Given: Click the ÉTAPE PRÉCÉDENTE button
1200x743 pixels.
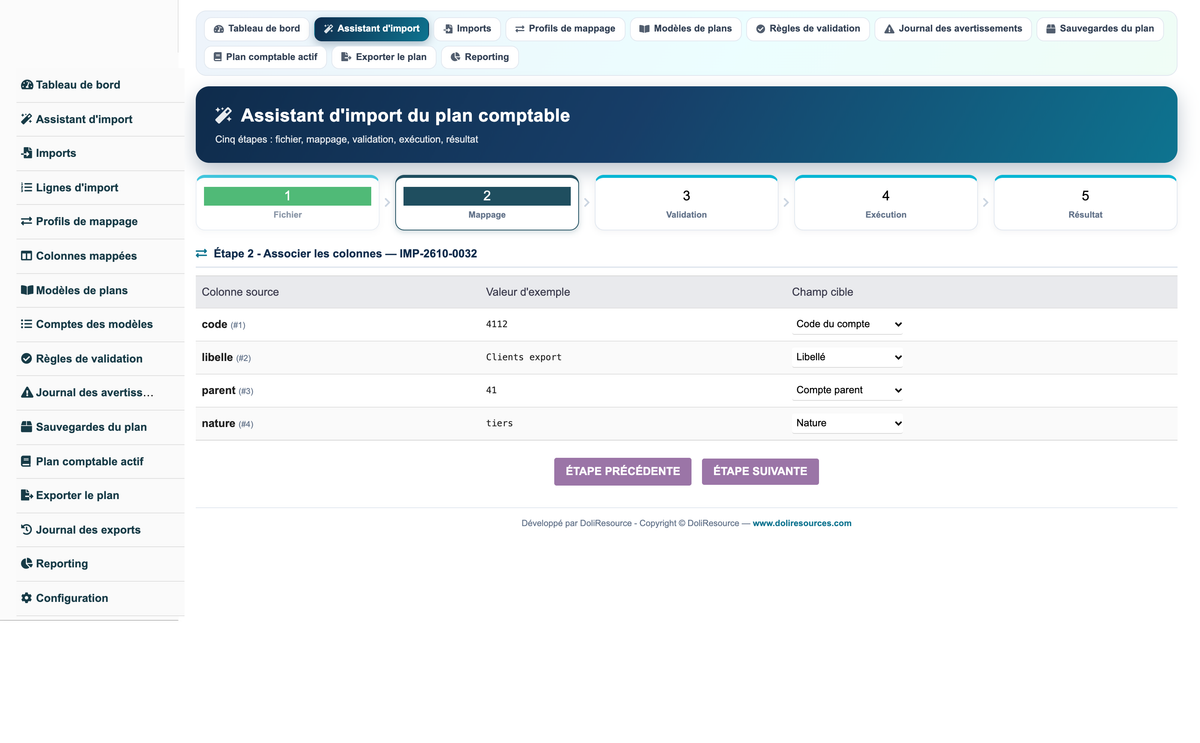Looking at the screenshot, I should 622,472.
